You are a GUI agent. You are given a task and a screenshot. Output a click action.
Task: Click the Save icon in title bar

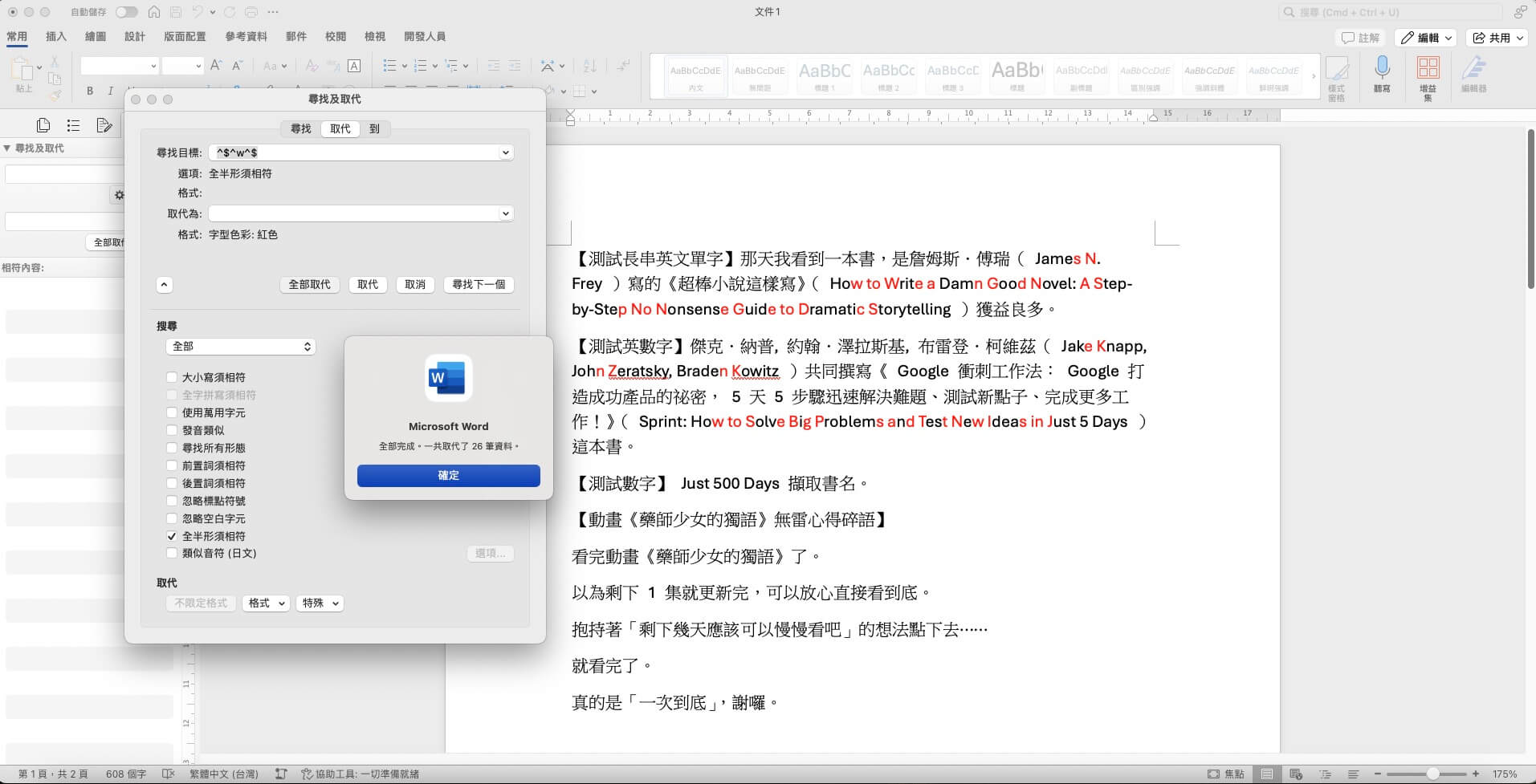coord(176,12)
